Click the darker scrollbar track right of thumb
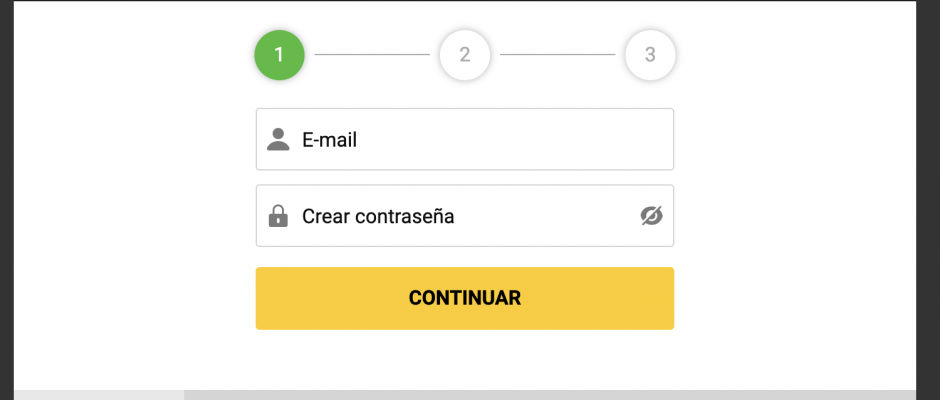940x400 pixels. click(x=550, y=395)
